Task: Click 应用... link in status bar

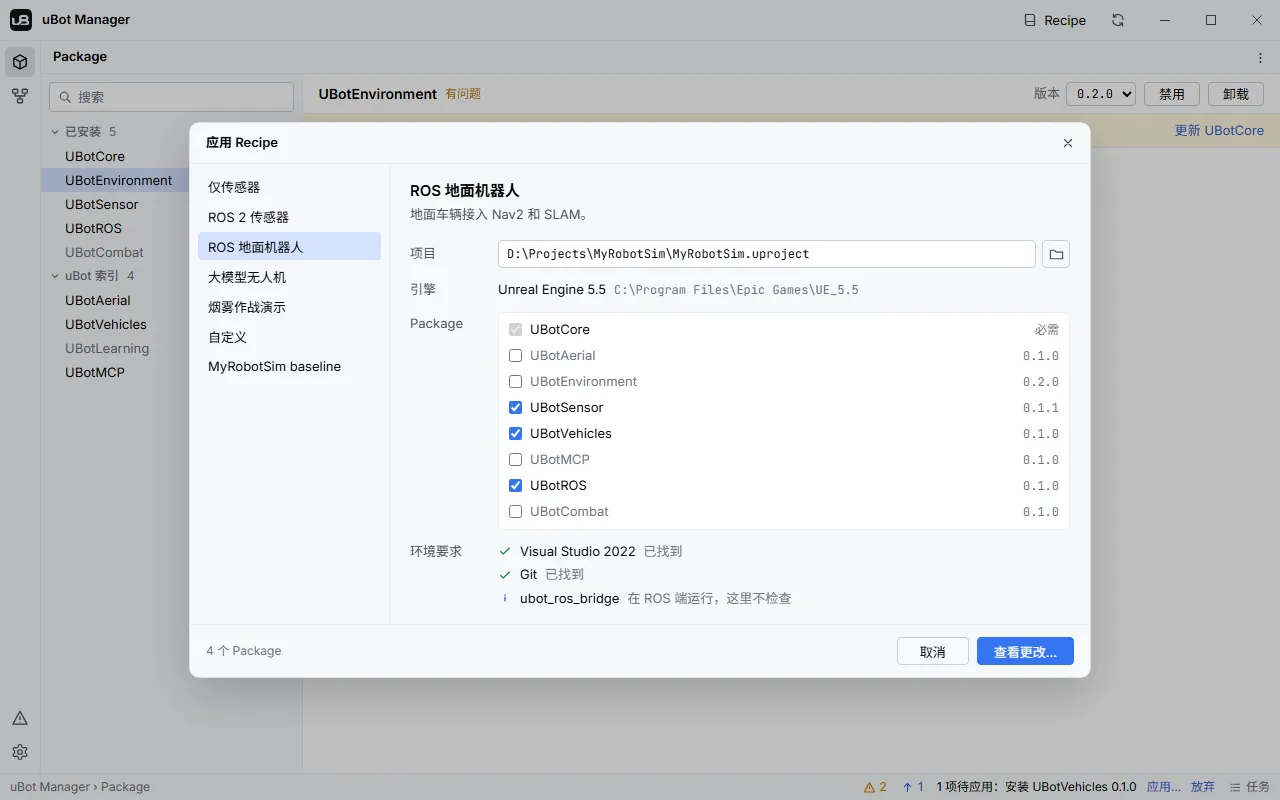Action: 1164,787
